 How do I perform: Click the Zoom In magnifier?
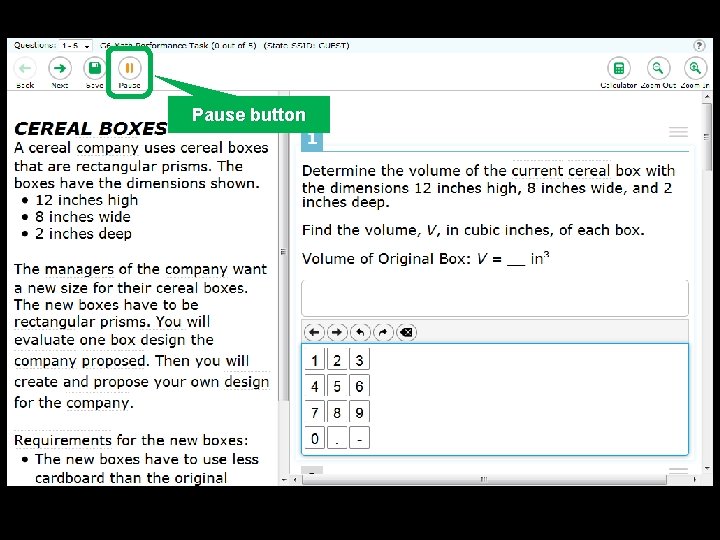click(x=695, y=69)
